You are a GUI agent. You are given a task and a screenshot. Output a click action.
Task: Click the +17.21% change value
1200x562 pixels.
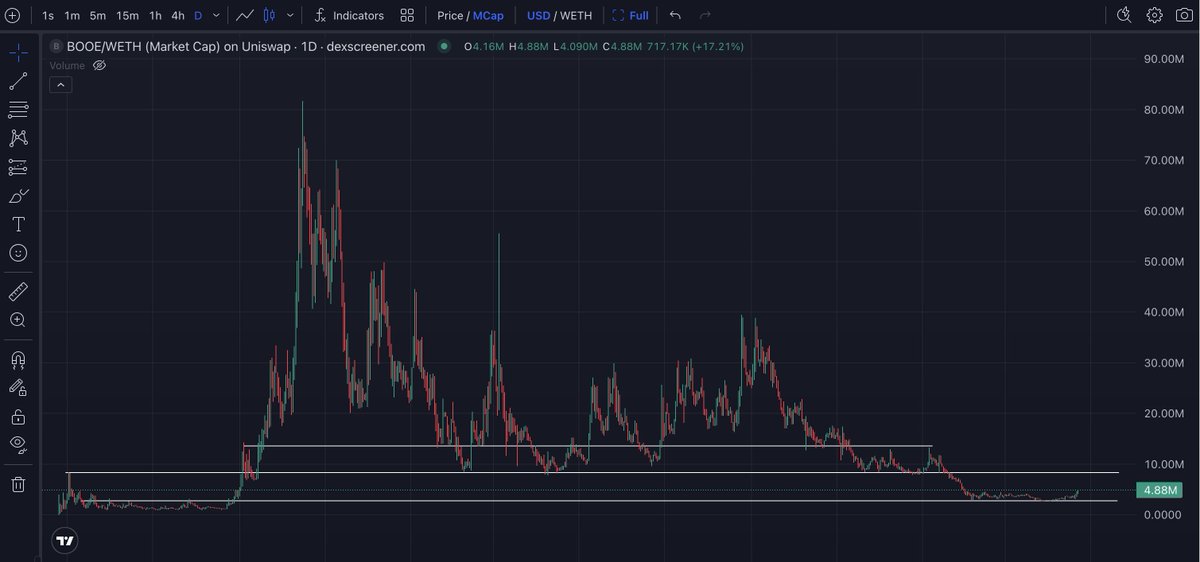[717, 46]
